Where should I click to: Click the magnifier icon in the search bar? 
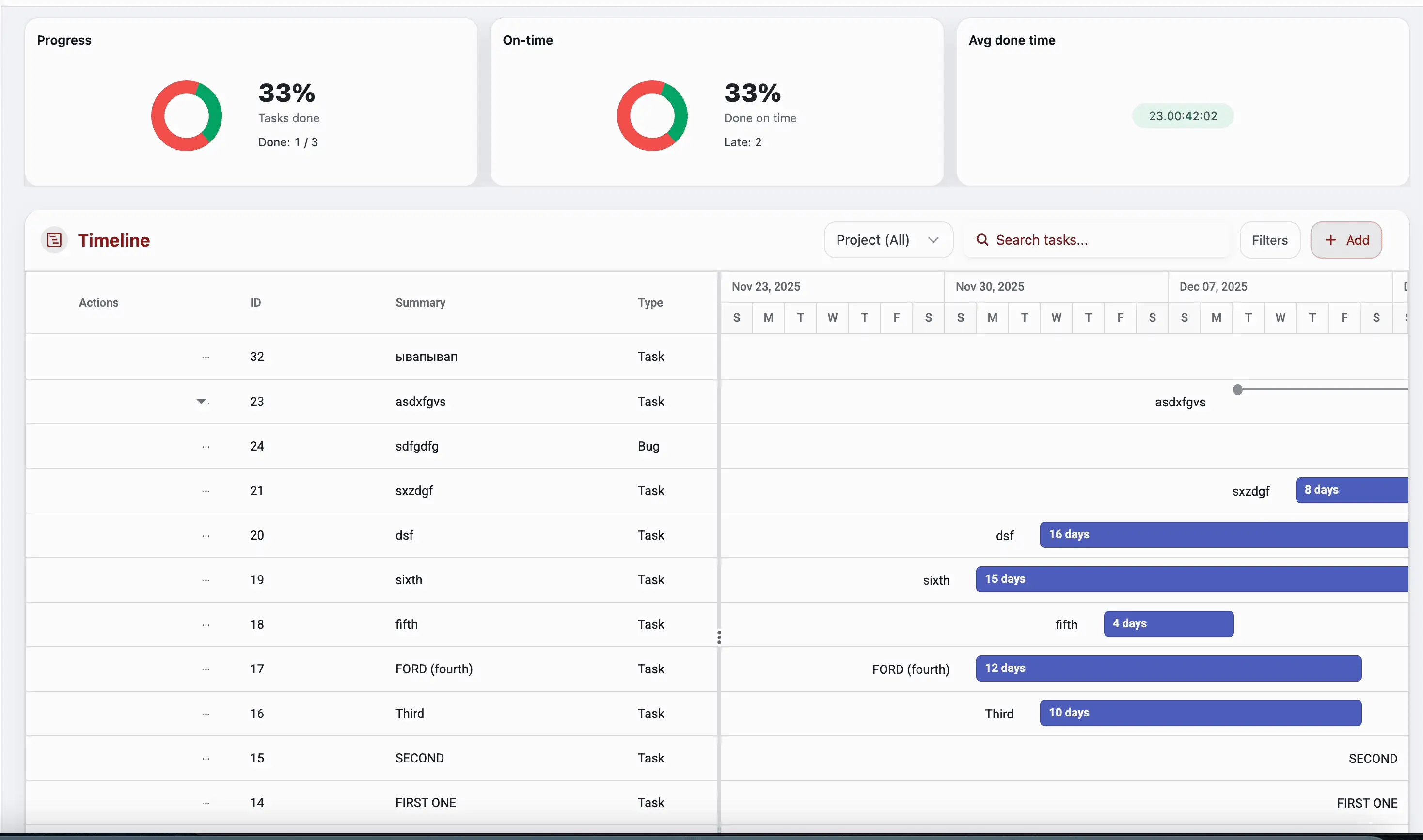click(983, 239)
